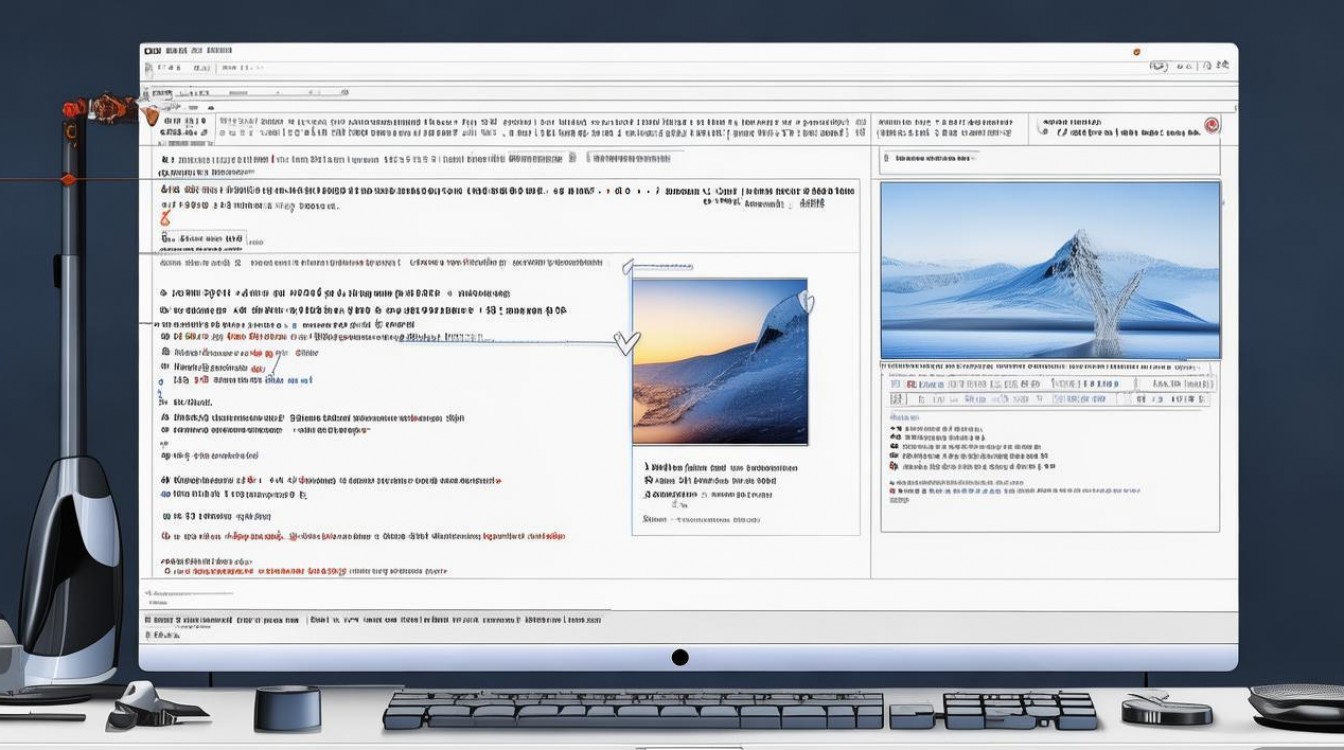Select the first circle bullet in the main text list
The height and width of the screenshot is (750, 1344).
coord(163,294)
